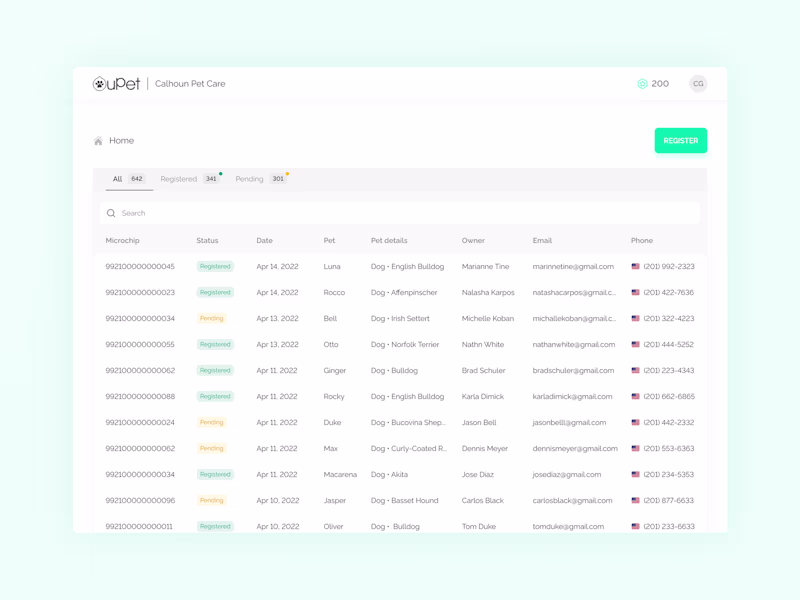The height and width of the screenshot is (600, 800).
Task: Click the REGISTER button
Action: point(680,140)
